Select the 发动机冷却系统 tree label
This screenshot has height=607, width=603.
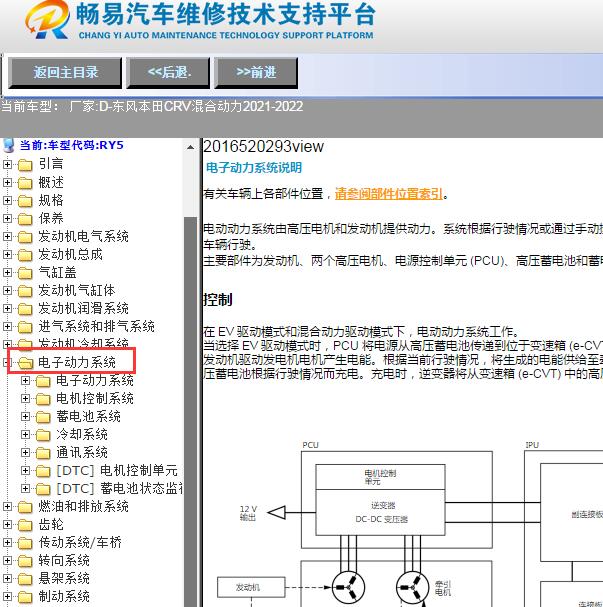pos(83,343)
